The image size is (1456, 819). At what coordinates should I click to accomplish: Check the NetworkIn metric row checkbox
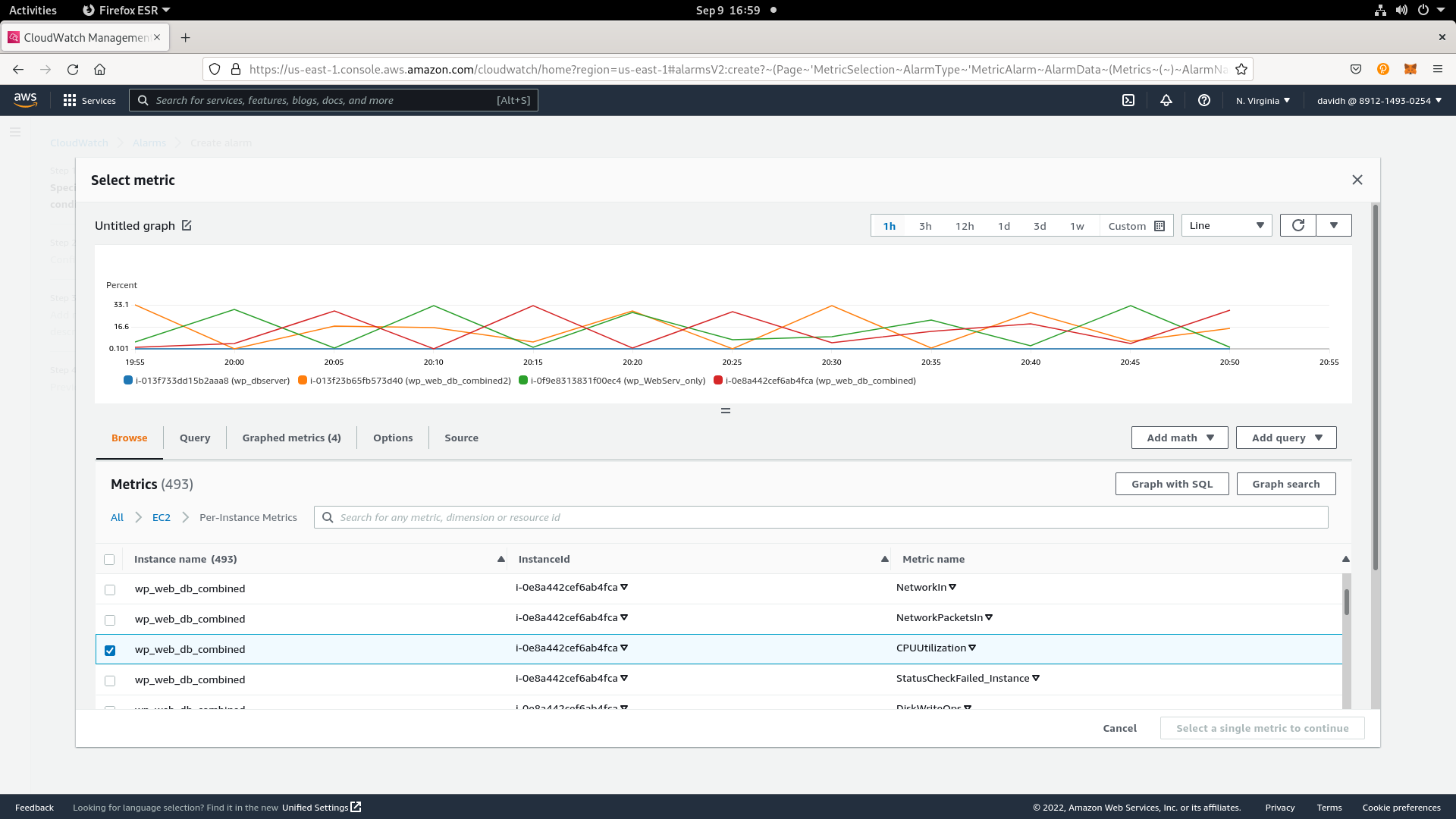[x=110, y=590]
